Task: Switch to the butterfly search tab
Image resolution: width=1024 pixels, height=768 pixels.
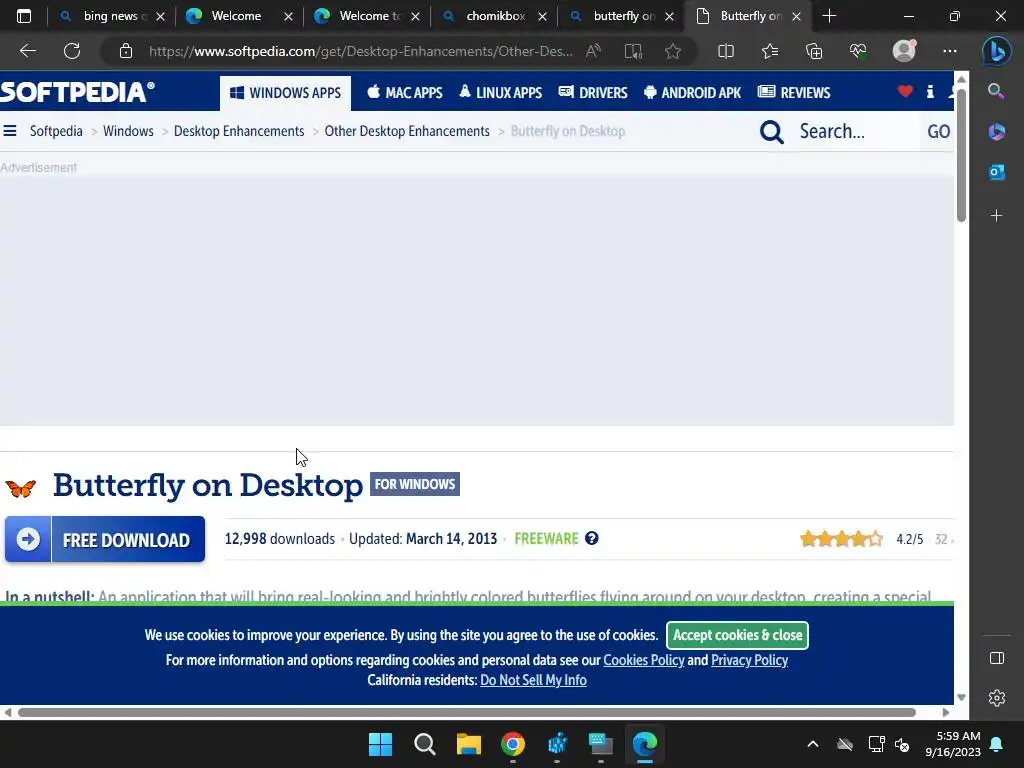Action: click(x=623, y=16)
